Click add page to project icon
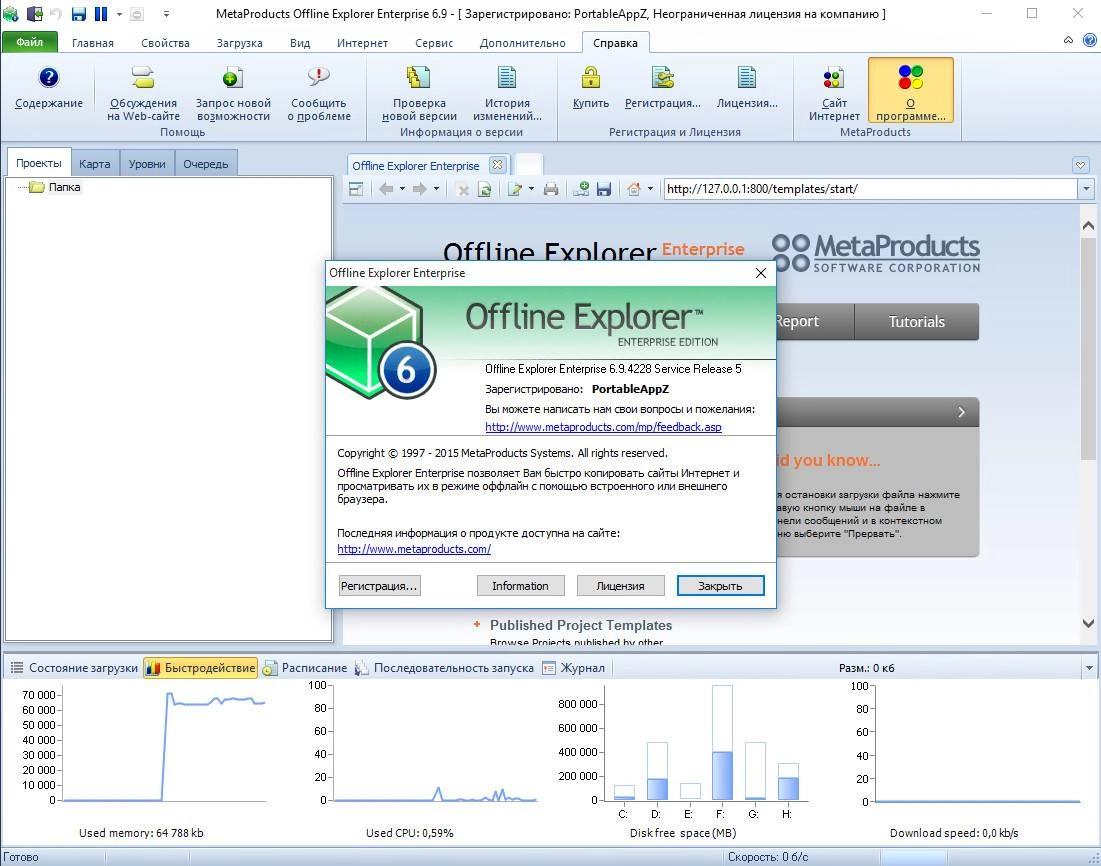 click(581, 189)
